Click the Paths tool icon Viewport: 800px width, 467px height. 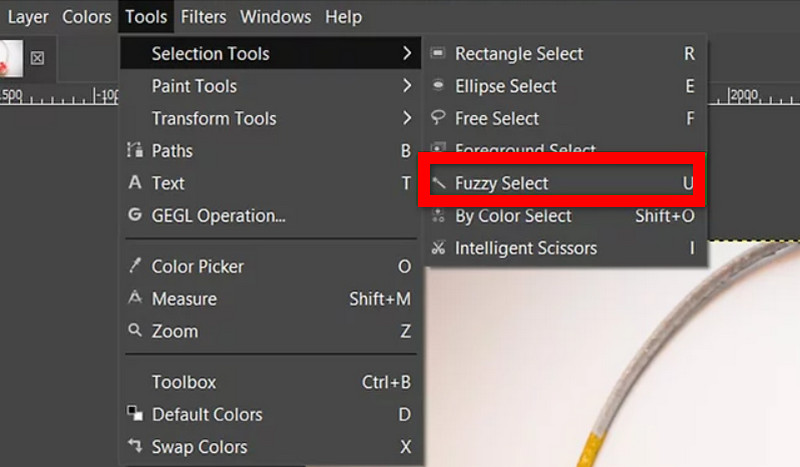135,150
